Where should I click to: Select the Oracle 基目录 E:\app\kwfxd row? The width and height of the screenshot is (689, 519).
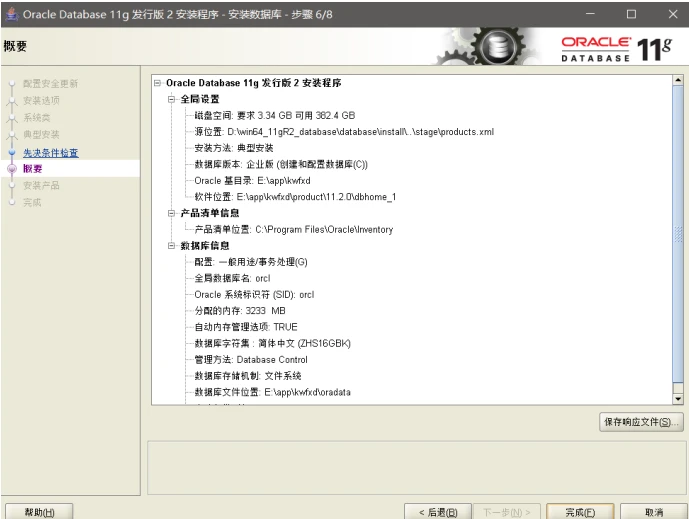(x=252, y=181)
